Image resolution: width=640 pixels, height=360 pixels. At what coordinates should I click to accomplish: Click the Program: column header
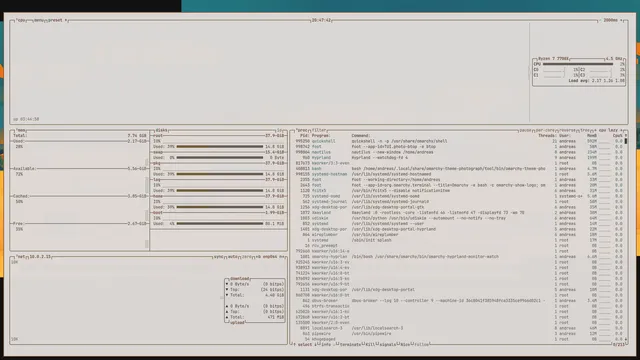(321, 136)
